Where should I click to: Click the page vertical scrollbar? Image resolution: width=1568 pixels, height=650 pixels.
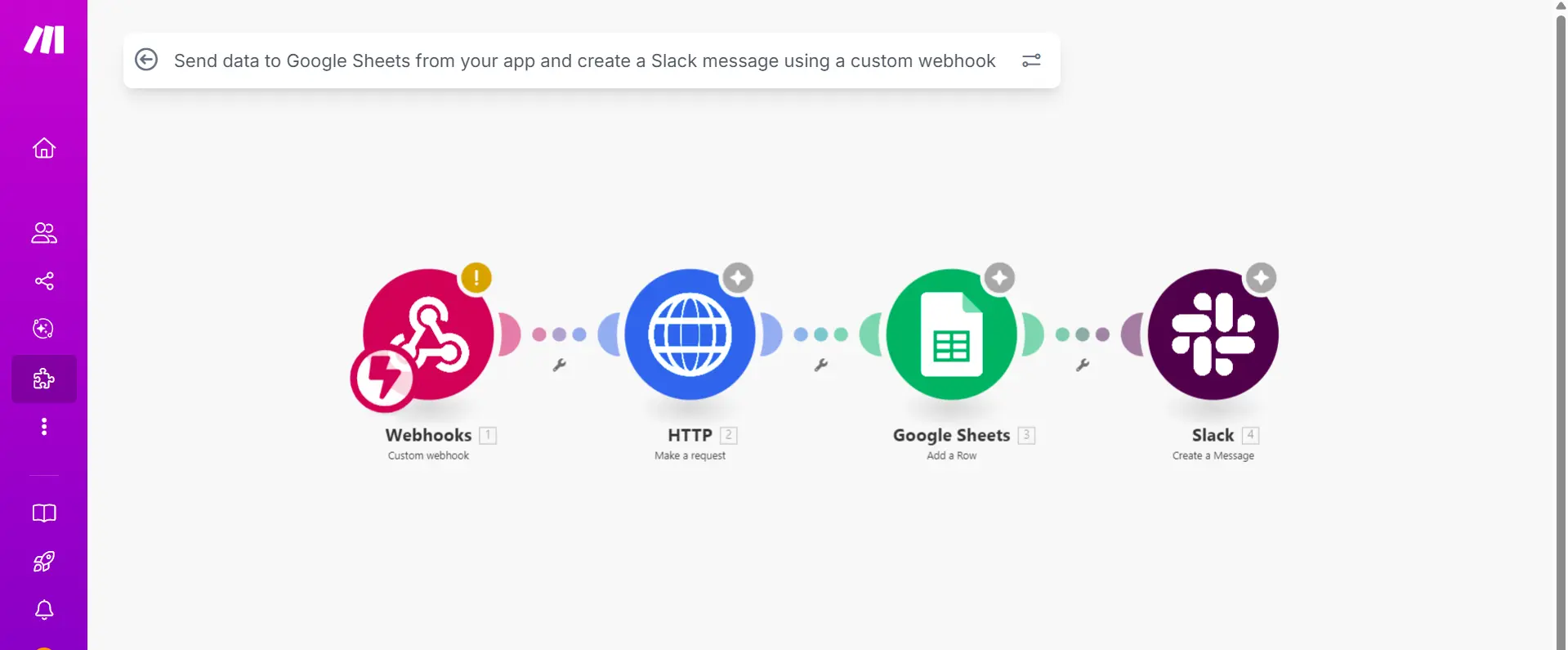(1561, 331)
